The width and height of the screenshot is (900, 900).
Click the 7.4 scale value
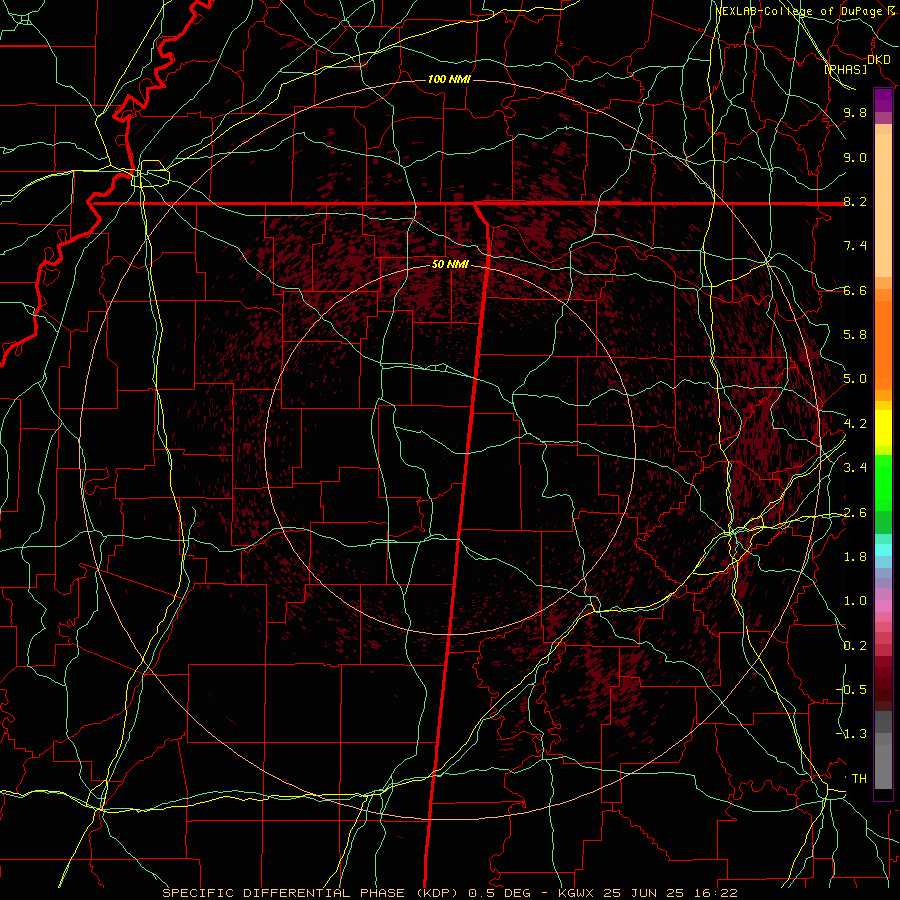click(x=855, y=246)
